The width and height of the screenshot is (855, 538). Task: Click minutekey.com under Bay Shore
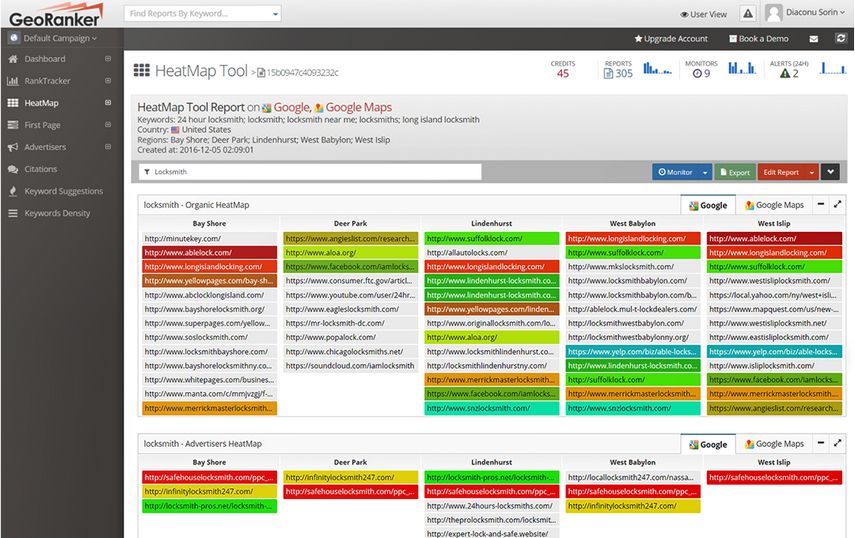click(209, 239)
